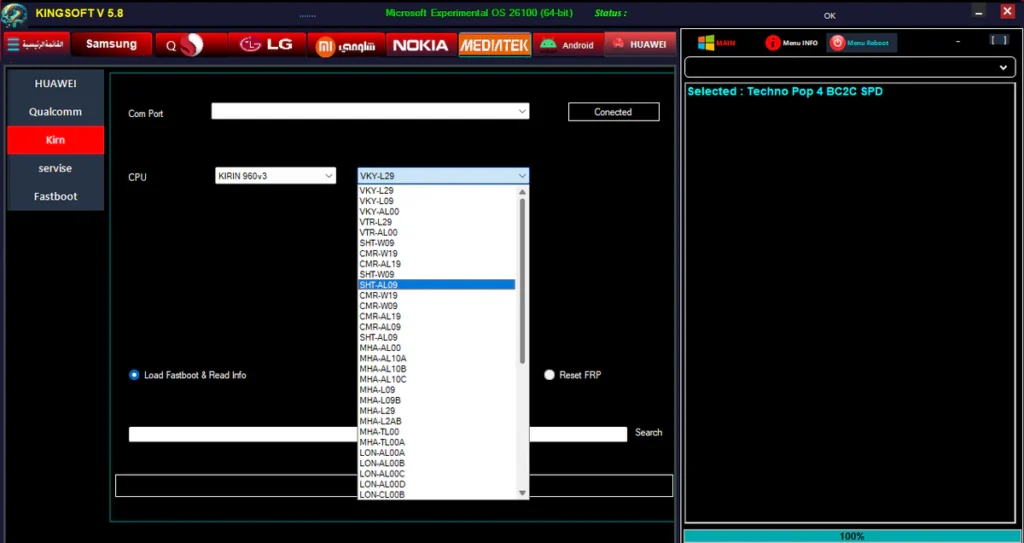Collapse the VKY-L29 model combo box

[x=443, y=175]
